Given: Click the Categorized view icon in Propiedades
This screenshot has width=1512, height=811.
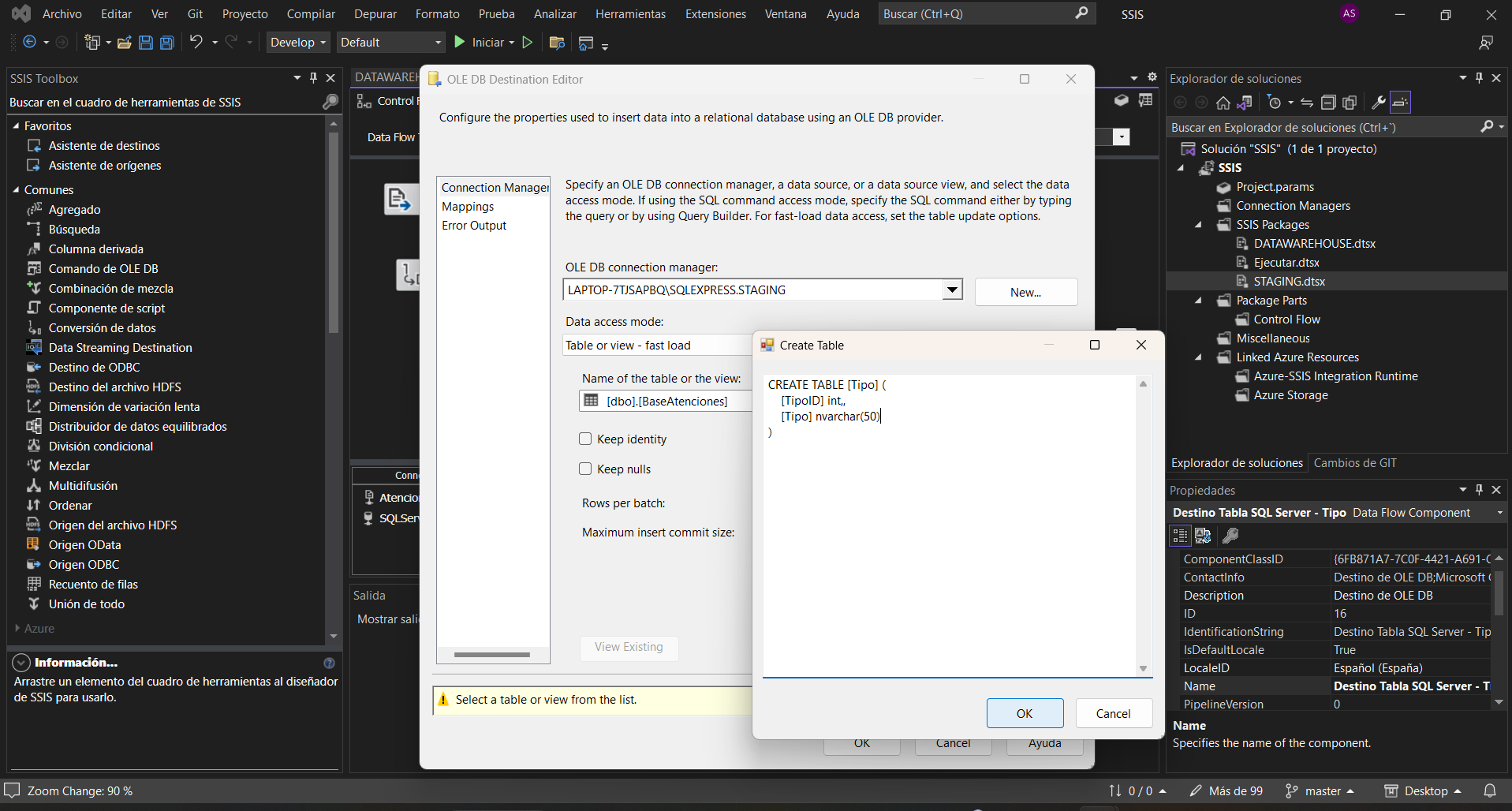Looking at the screenshot, I should point(1180,536).
